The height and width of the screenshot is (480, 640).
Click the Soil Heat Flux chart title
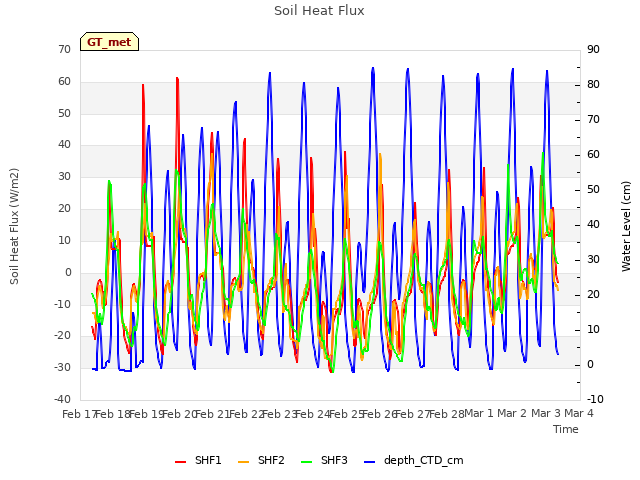pos(319,11)
